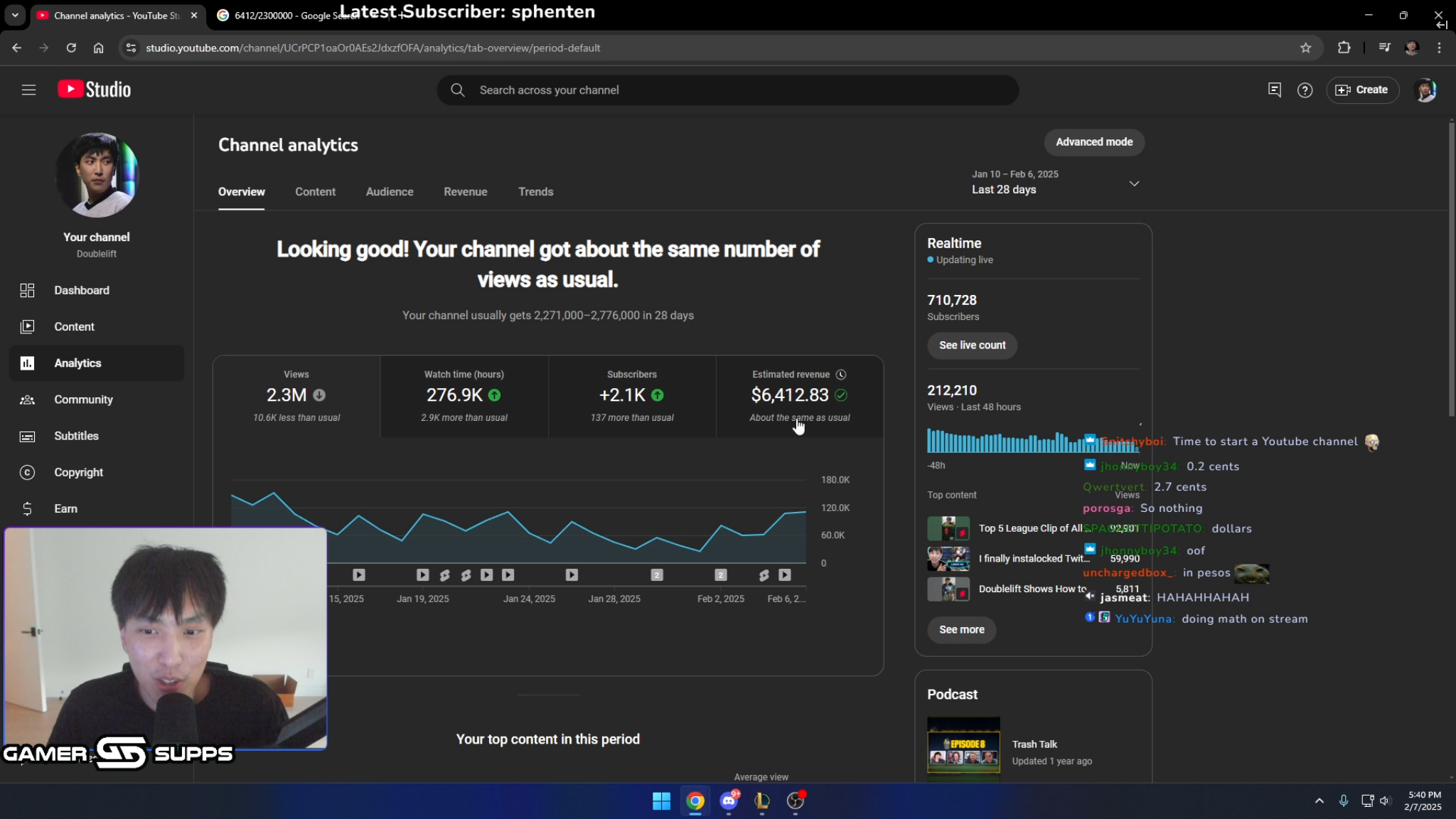Open Dashboard from the sidebar
This screenshot has width=1456, height=819.
[x=81, y=290]
